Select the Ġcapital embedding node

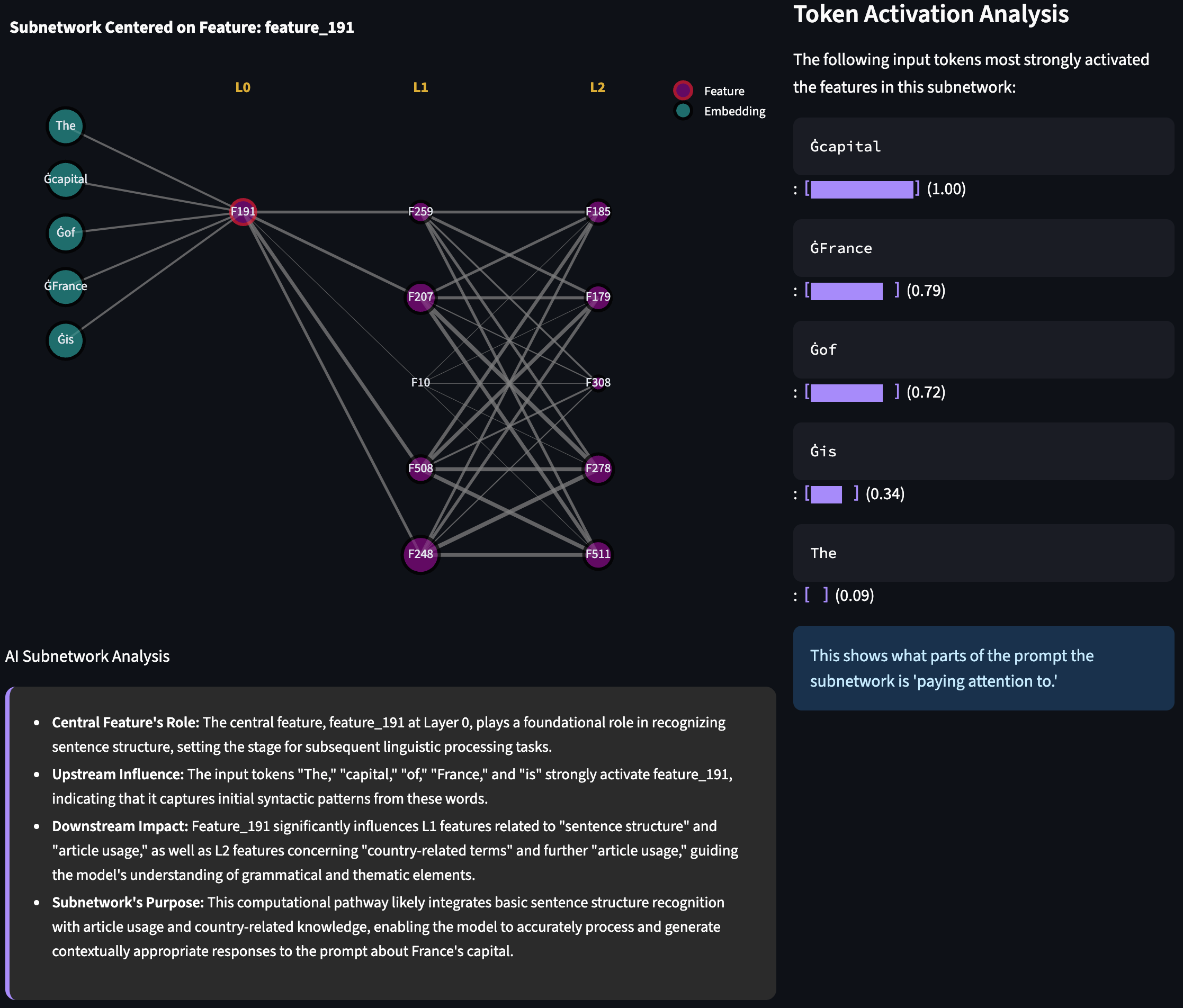pyautogui.click(x=66, y=179)
